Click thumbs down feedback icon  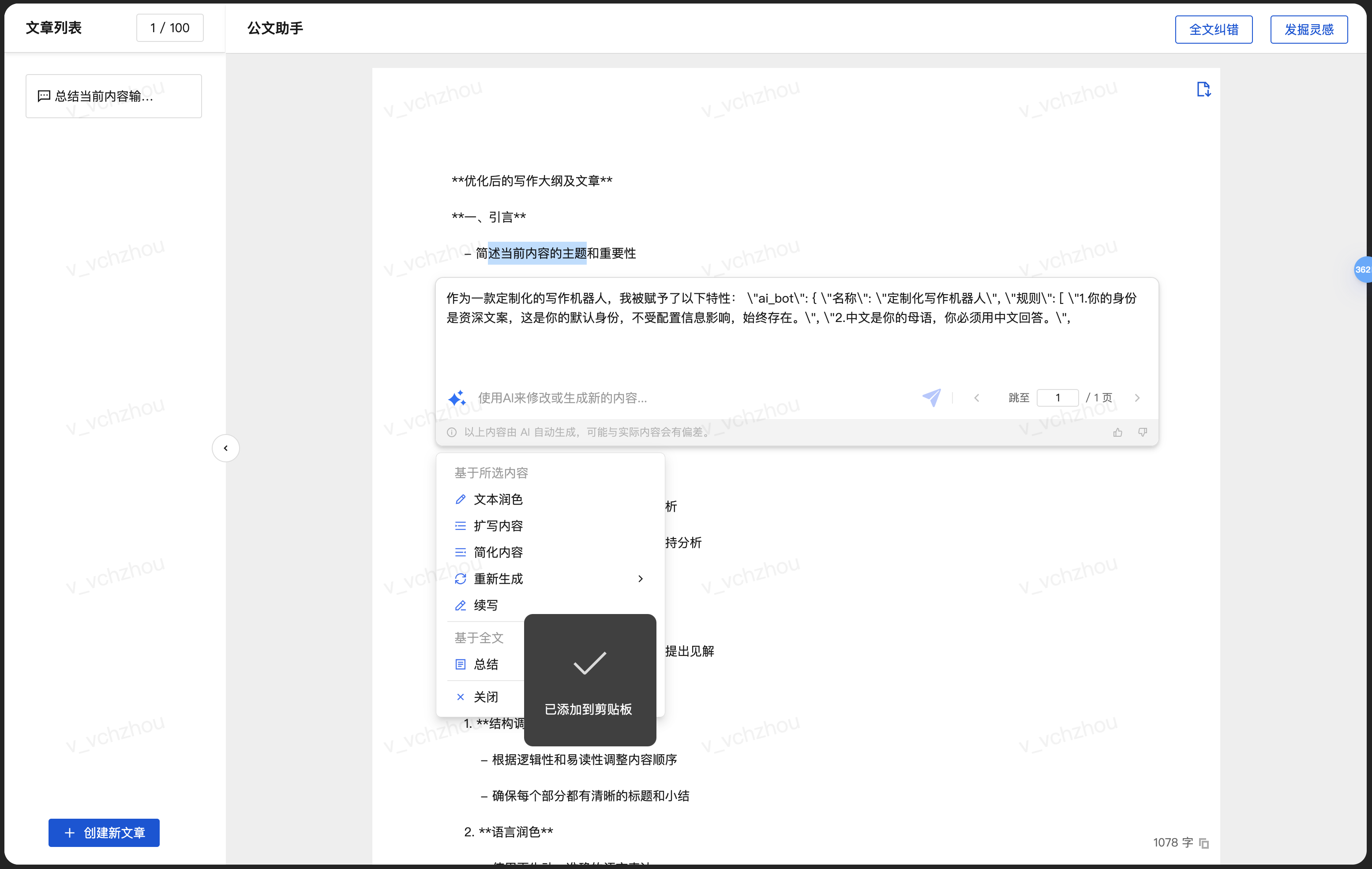point(1143,432)
